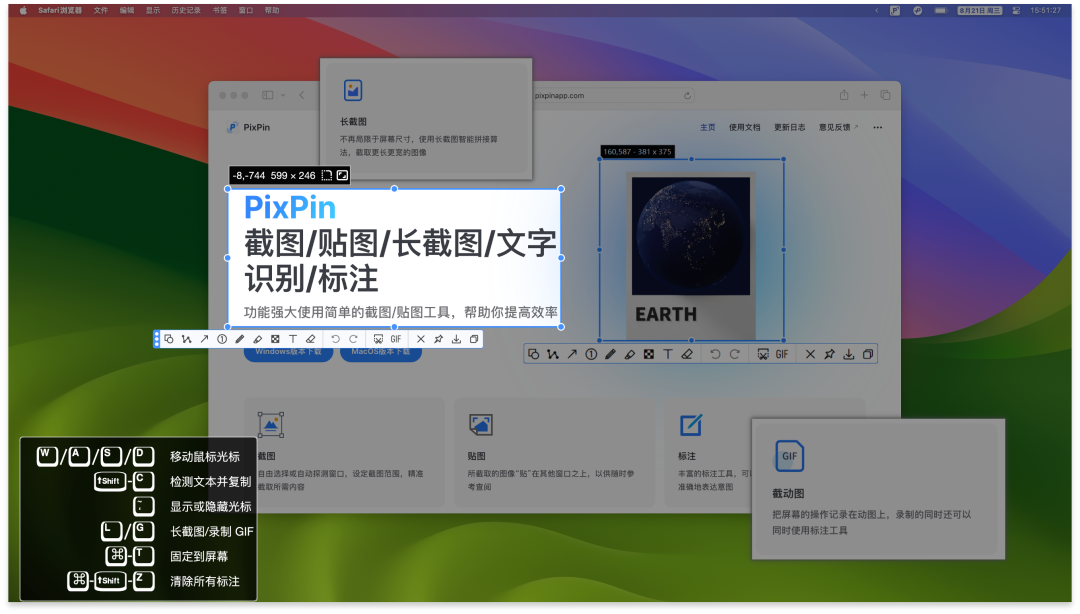Click the 长截图 card icon

[x=353, y=90]
